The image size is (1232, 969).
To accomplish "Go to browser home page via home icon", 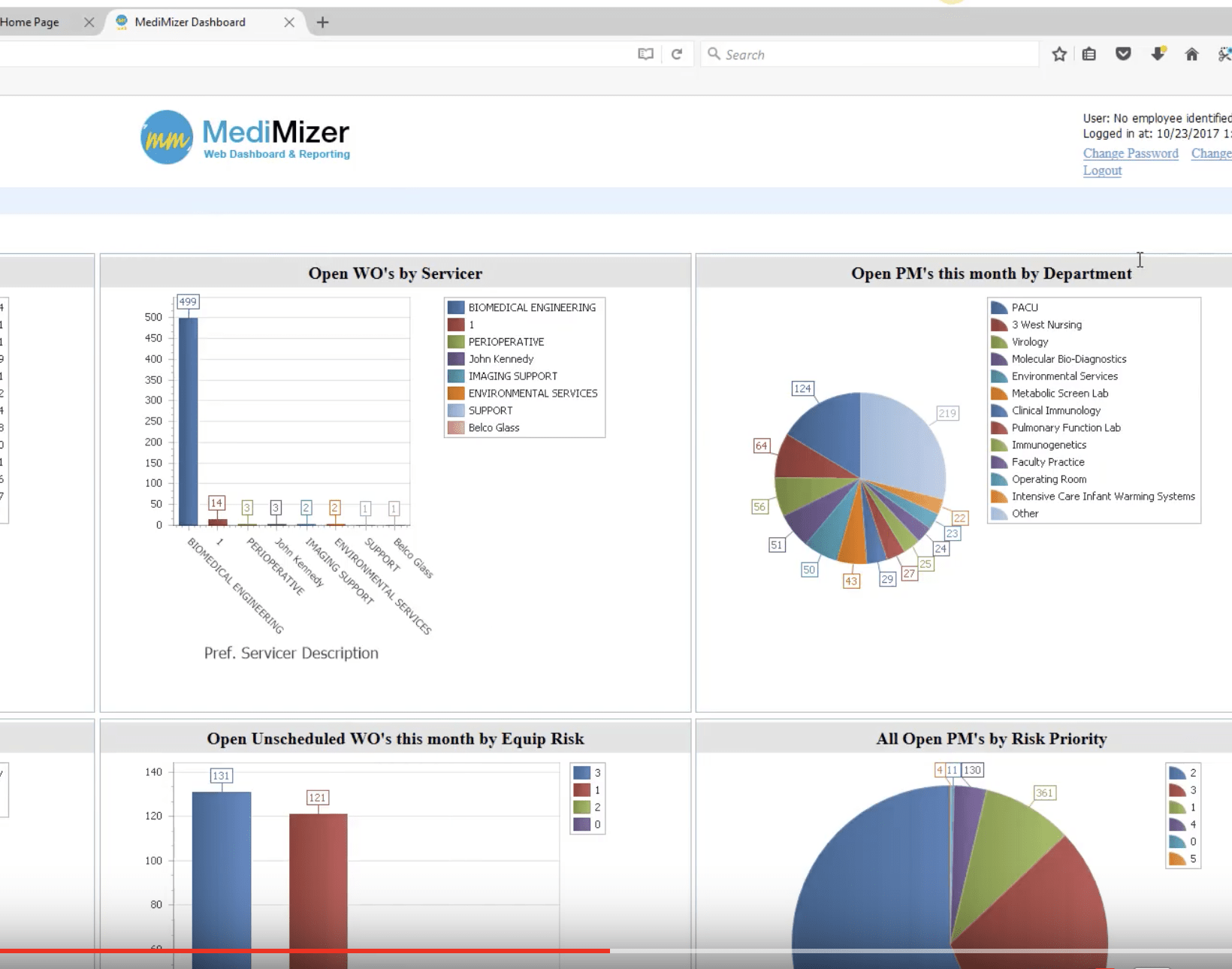I will pyautogui.click(x=1191, y=53).
